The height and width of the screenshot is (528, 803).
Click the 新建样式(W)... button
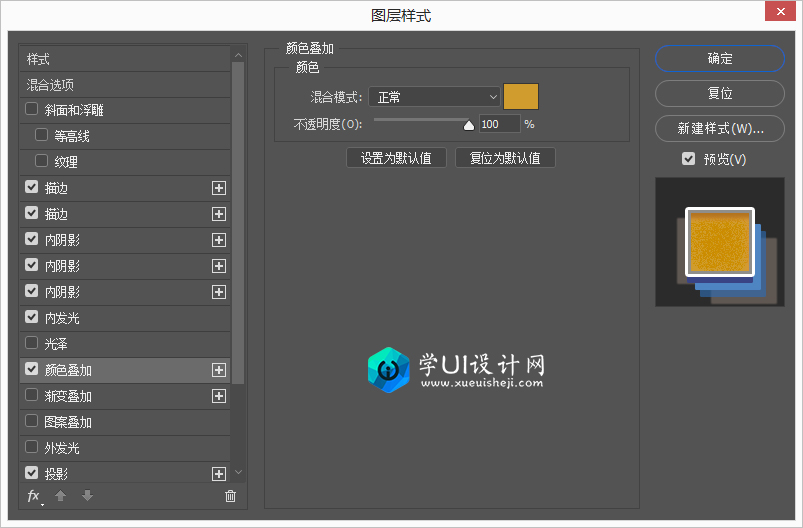click(x=720, y=128)
